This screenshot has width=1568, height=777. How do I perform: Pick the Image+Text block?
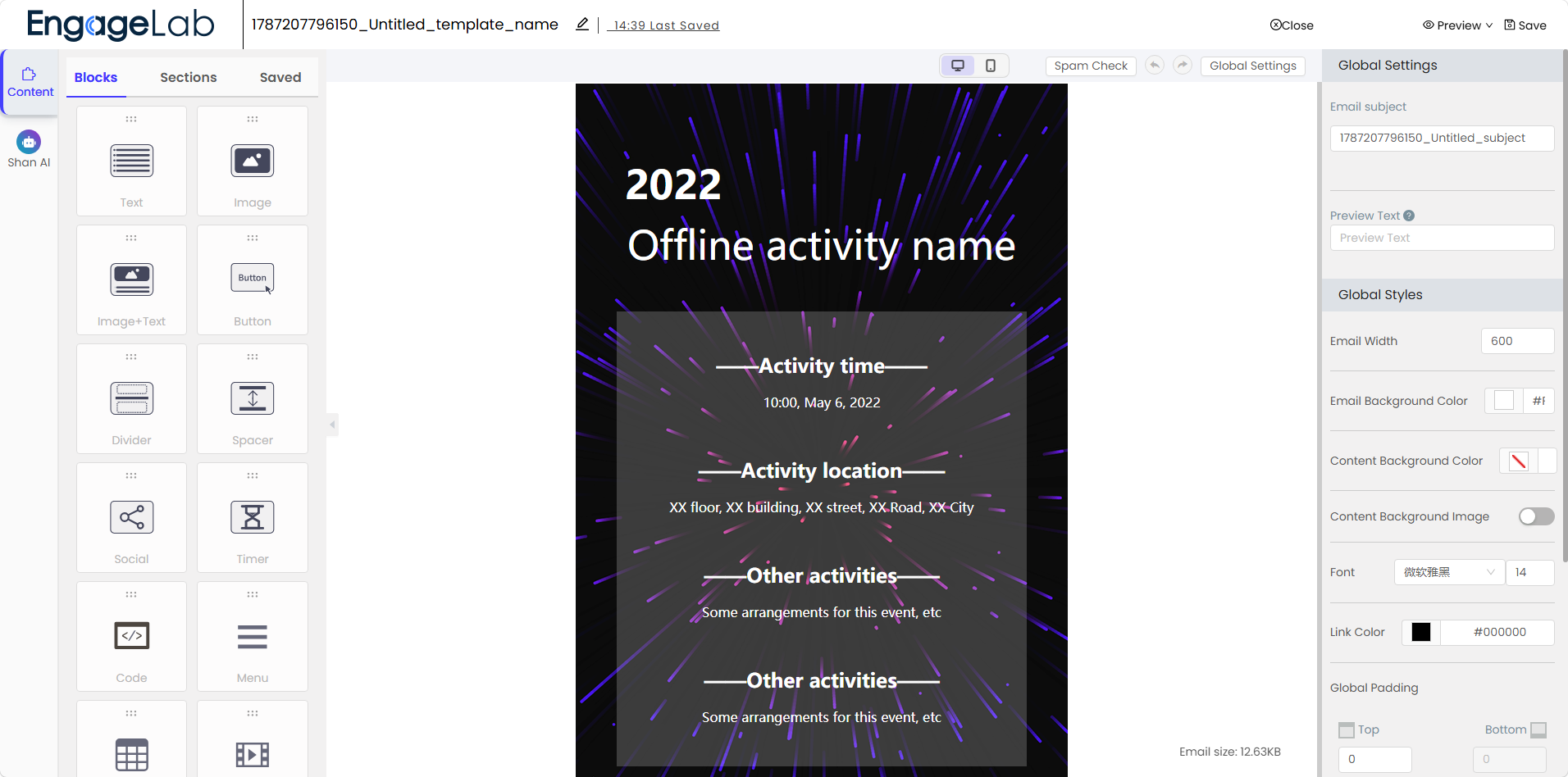pyautogui.click(x=131, y=279)
